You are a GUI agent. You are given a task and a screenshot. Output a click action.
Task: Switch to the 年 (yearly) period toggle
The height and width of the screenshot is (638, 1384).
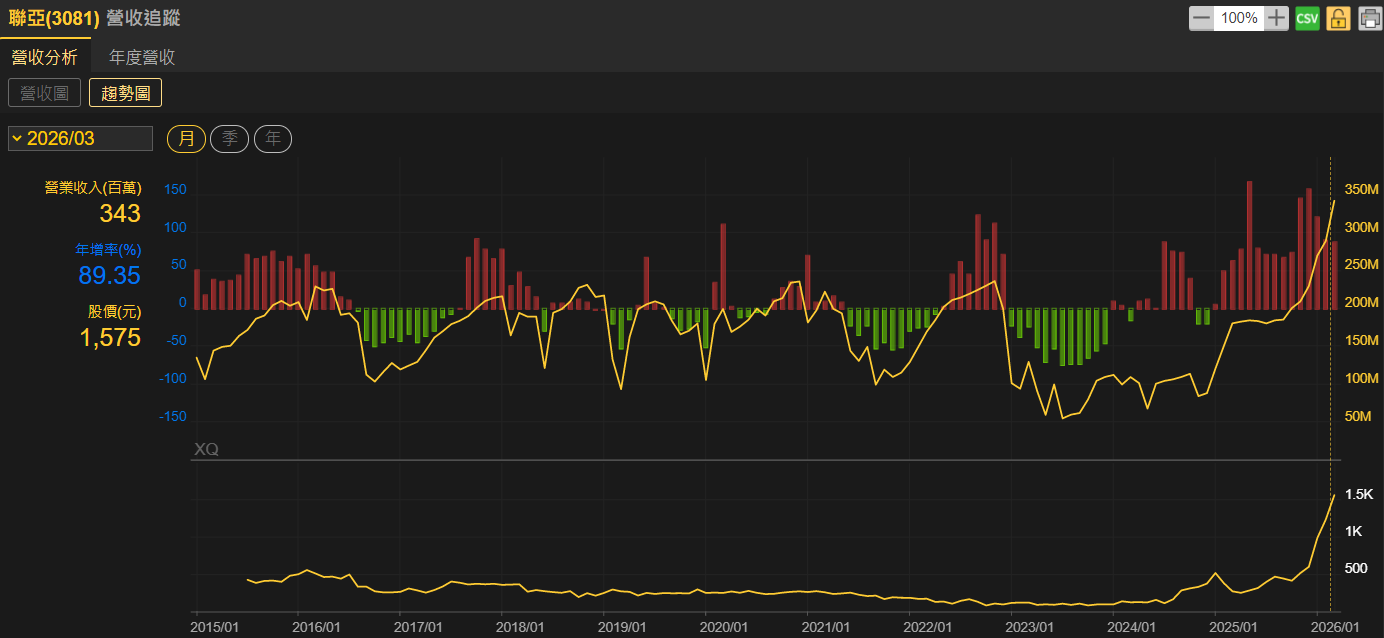tap(273, 139)
